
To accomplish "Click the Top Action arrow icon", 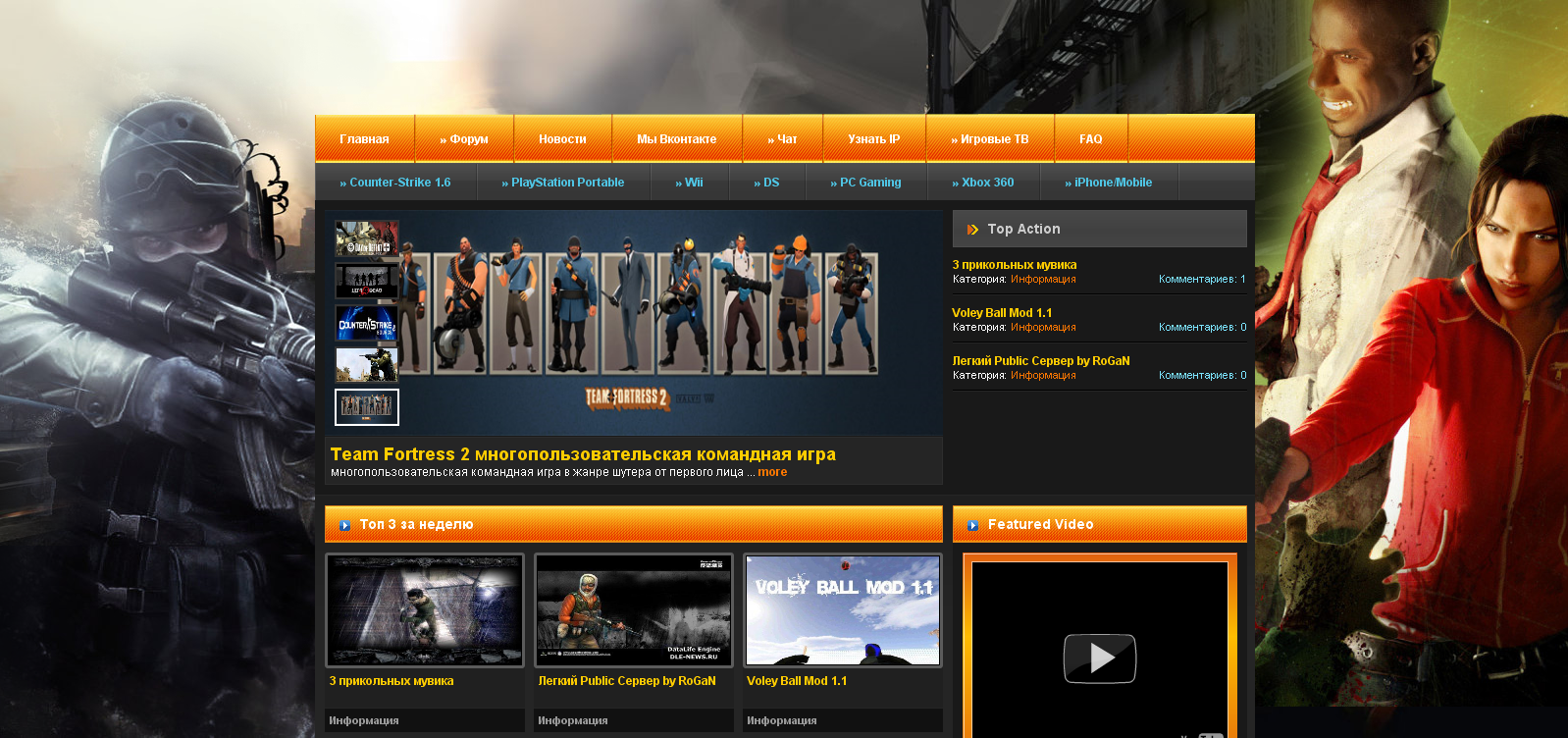I will pos(972,230).
